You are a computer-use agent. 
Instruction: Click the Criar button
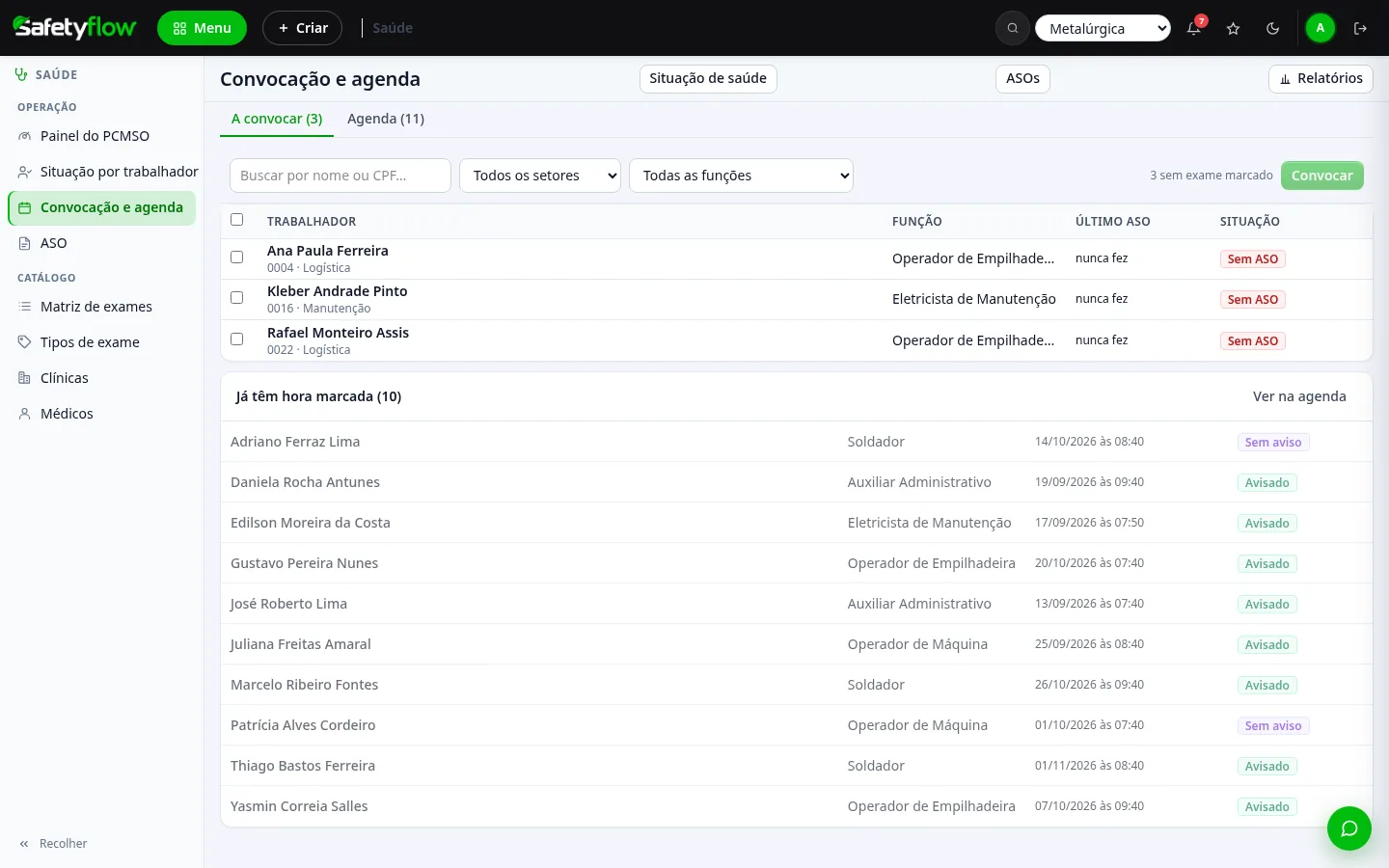302,28
